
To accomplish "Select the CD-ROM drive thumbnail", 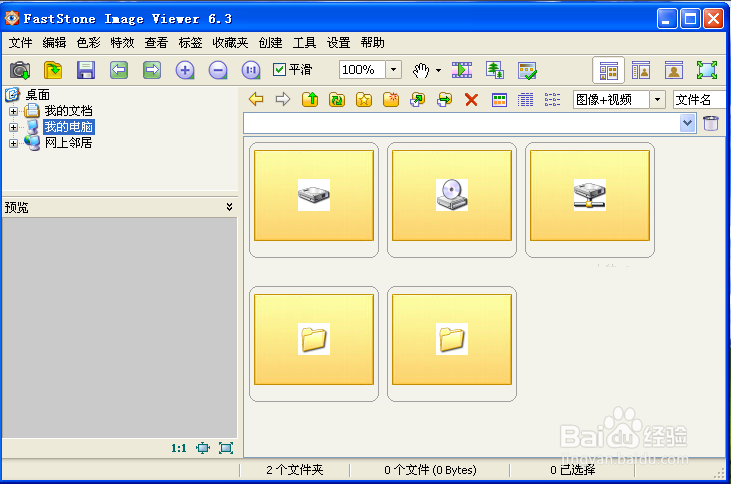I will [x=452, y=200].
